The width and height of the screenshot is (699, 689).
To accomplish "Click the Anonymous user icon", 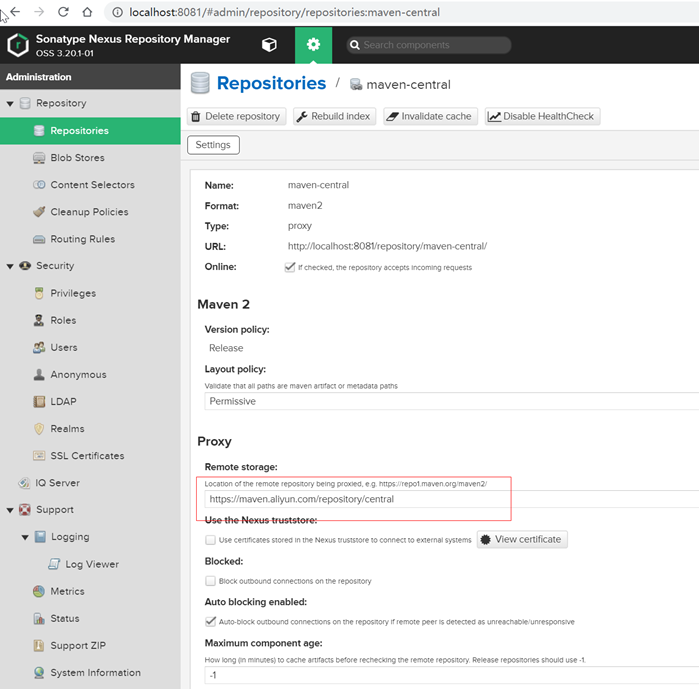I will point(39,374).
